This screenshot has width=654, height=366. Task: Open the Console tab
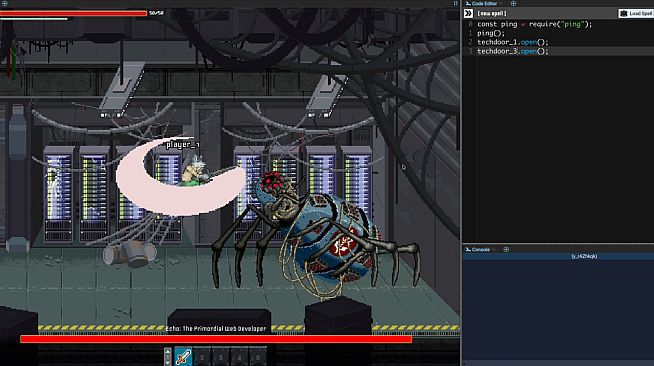pyautogui.click(x=478, y=249)
